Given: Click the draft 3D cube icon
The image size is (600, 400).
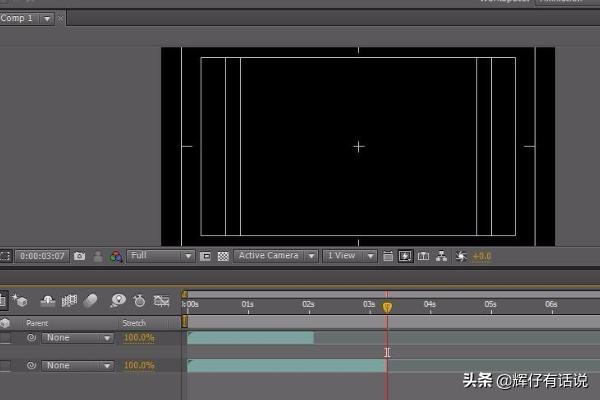Looking at the screenshot, I should click(20, 301).
